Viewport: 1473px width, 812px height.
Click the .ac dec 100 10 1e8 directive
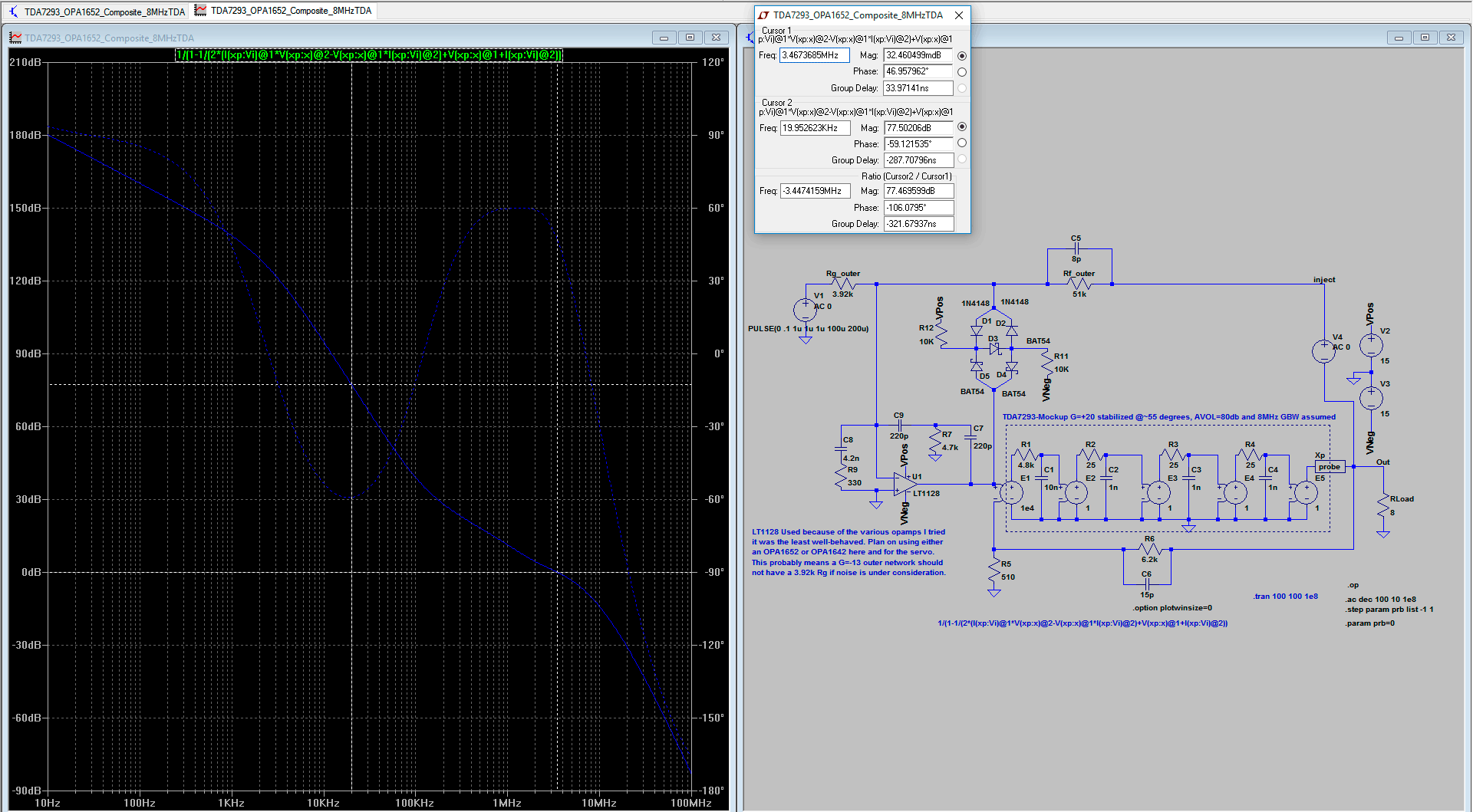[x=1380, y=600]
